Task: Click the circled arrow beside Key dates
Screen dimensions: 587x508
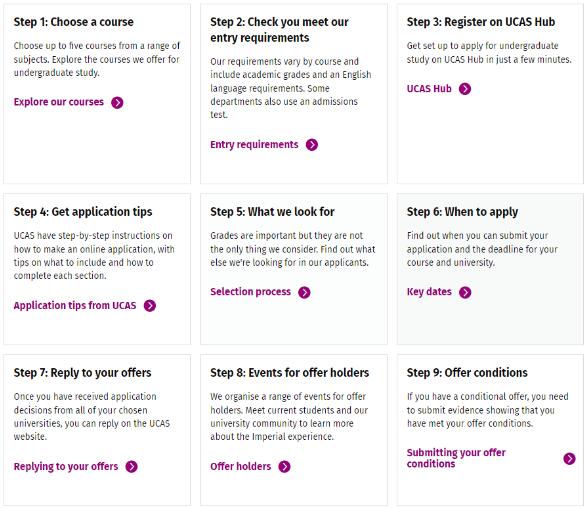Action: [465, 292]
